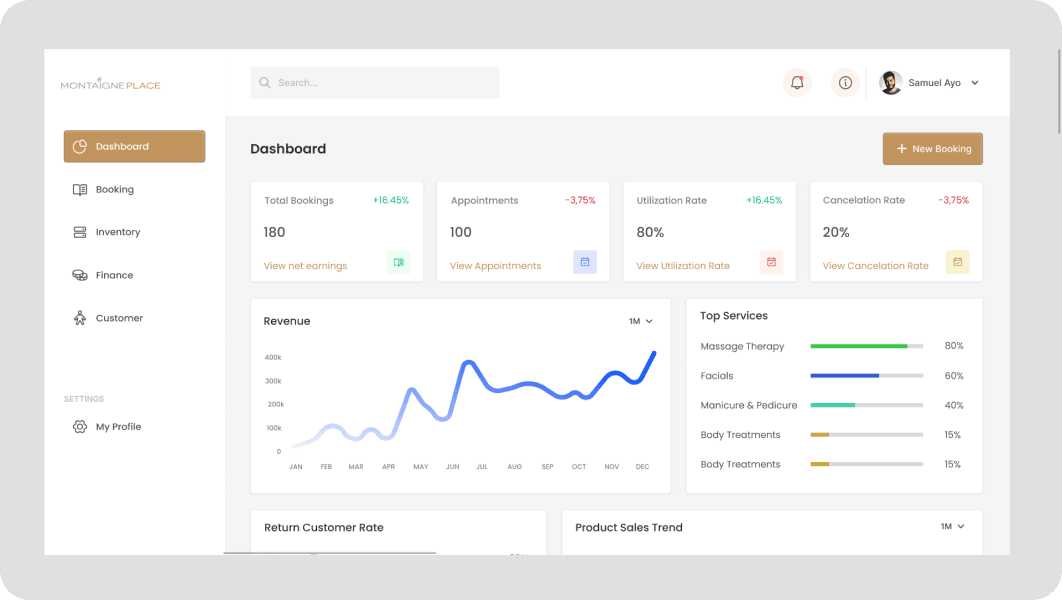Open the Revenue chart 1M period dropdown
The height and width of the screenshot is (600, 1062).
(x=641, y=321)
